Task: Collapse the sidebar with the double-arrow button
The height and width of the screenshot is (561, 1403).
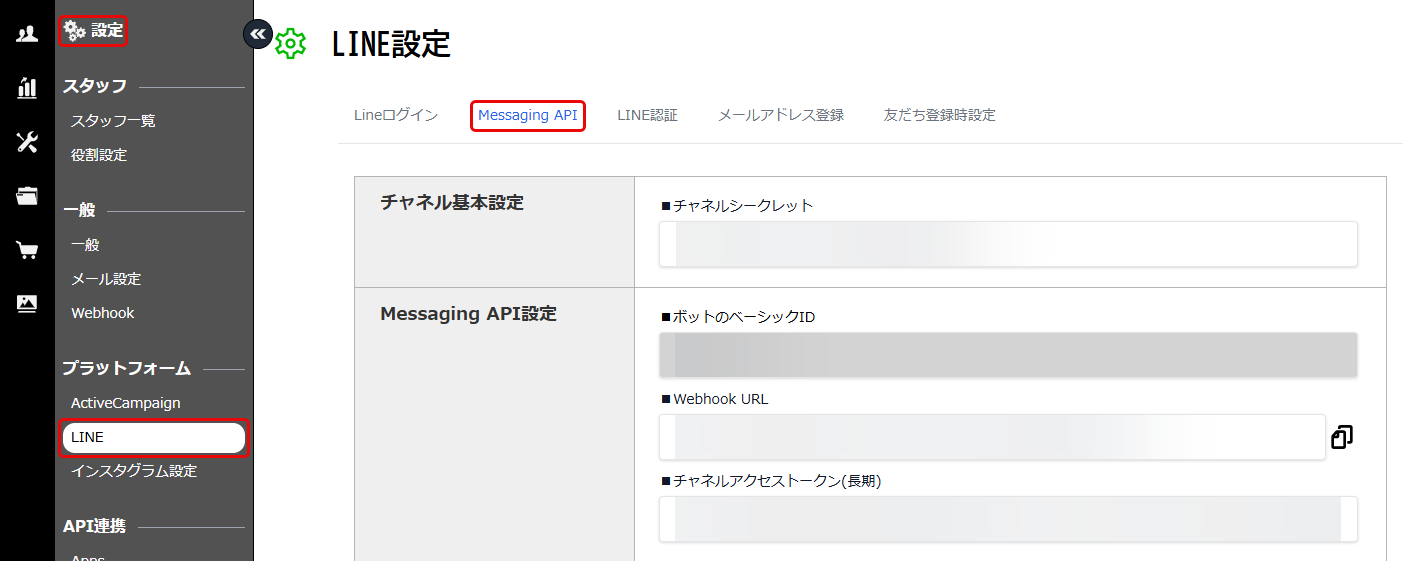Action: (x=258, y=34)
